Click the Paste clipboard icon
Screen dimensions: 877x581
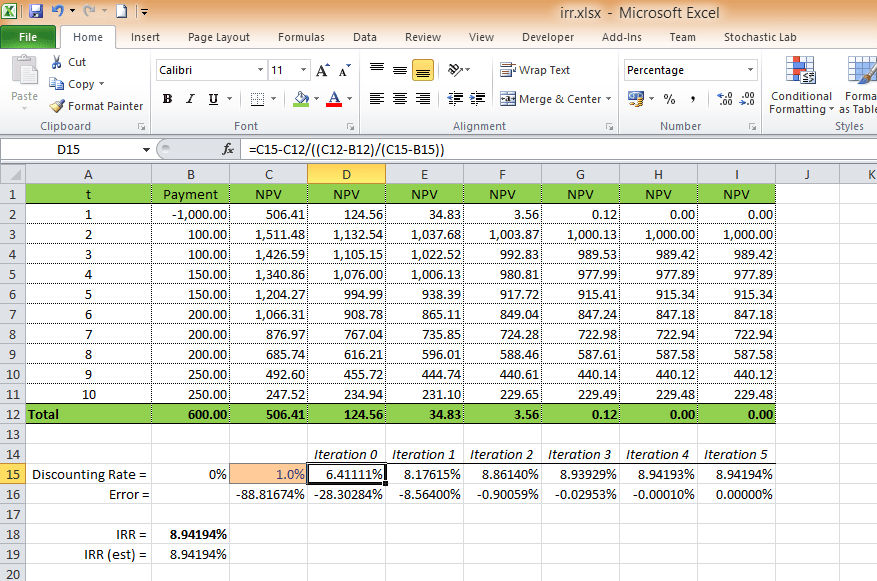tap(25, 70)
